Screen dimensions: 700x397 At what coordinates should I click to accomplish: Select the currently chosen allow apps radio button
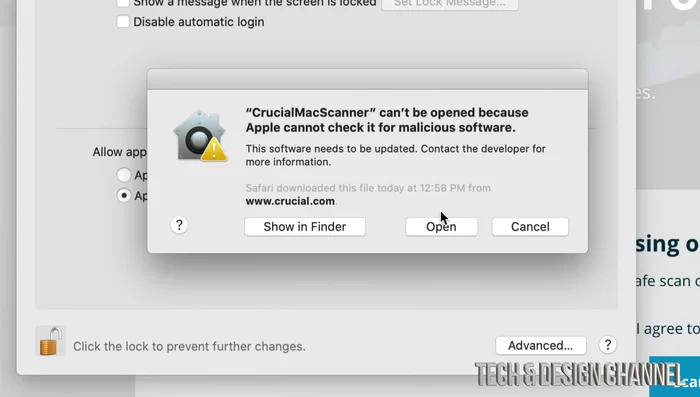coord(124,196)
